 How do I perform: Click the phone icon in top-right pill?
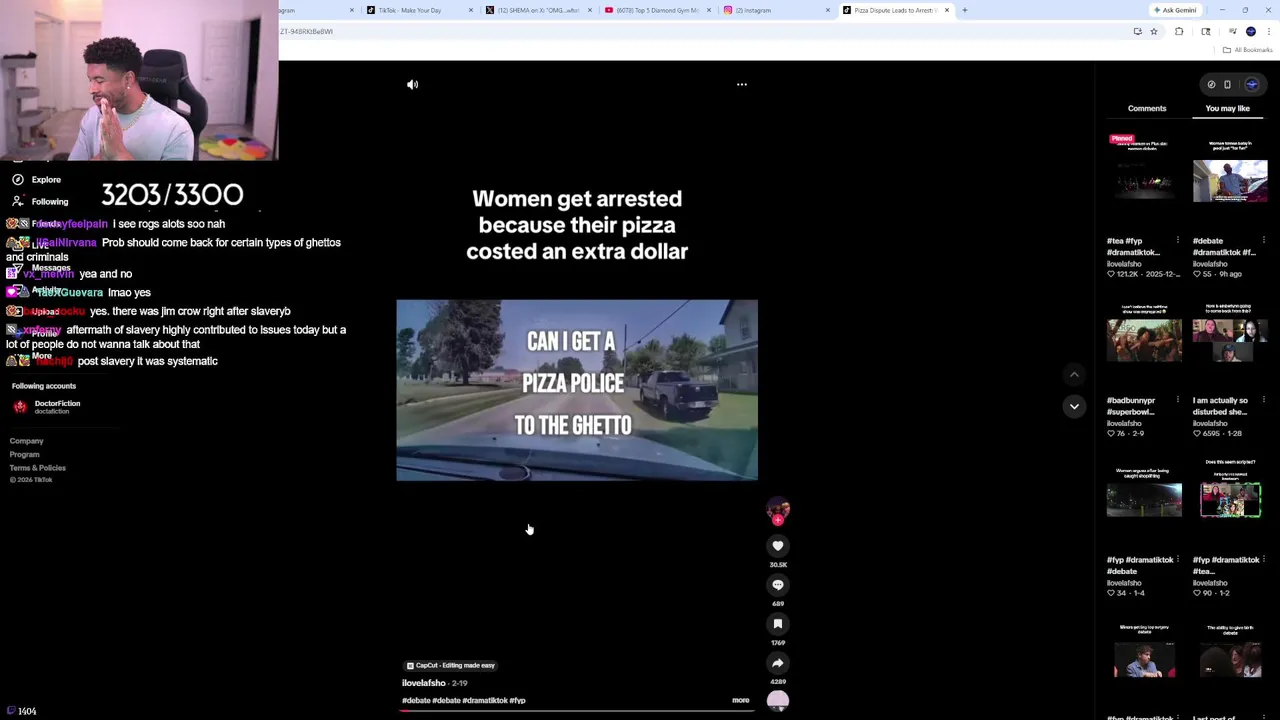tap(1228, 85)
